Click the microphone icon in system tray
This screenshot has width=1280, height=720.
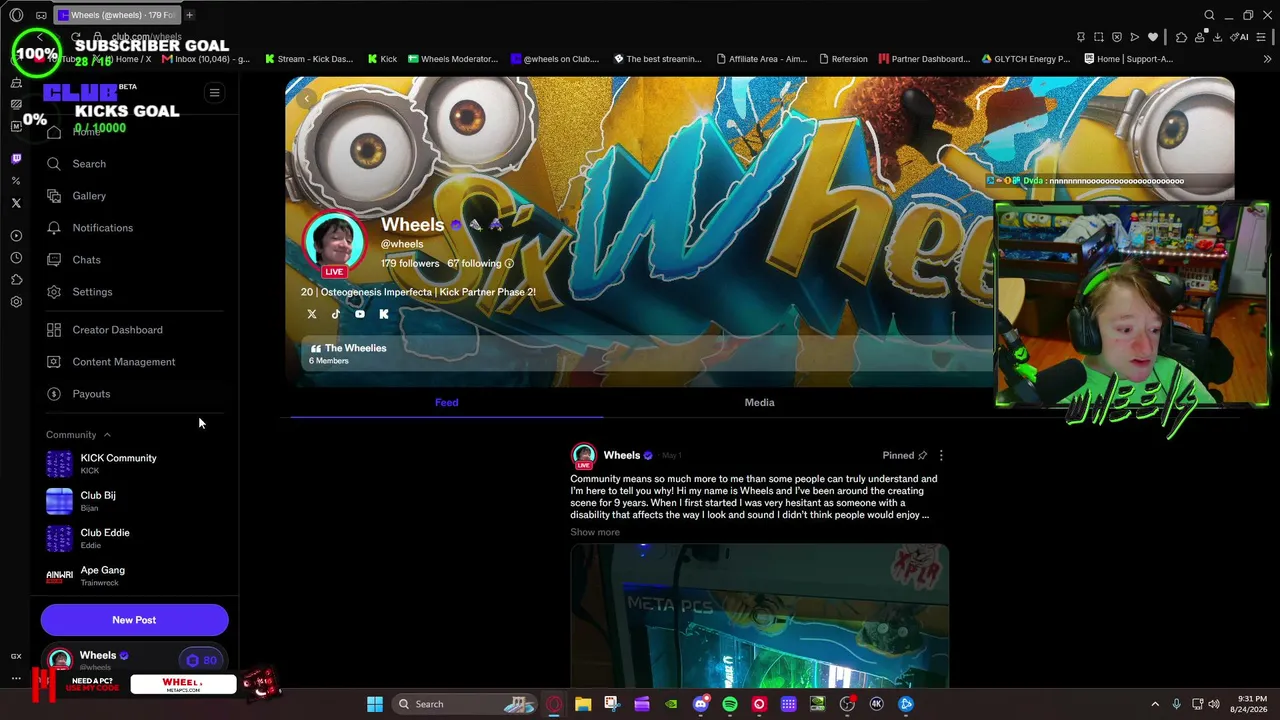[1176, 704]
